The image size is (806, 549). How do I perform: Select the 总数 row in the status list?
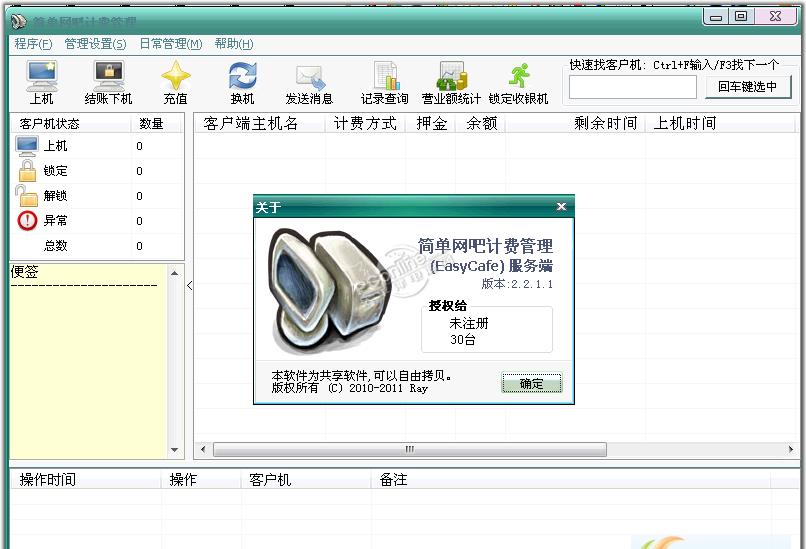[x=97, y=246]
